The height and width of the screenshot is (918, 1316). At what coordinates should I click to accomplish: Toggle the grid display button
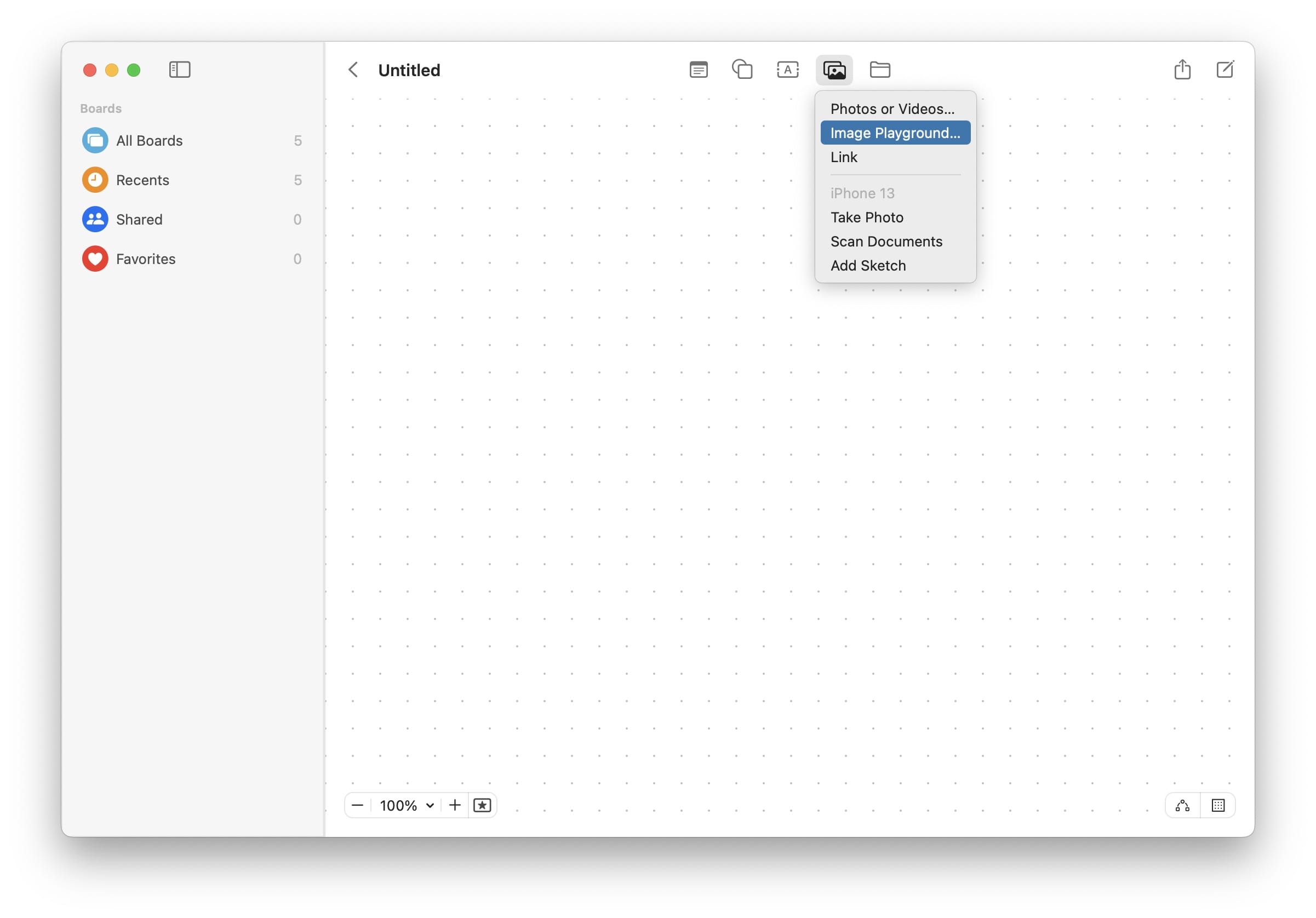[x=1217, y=805]
